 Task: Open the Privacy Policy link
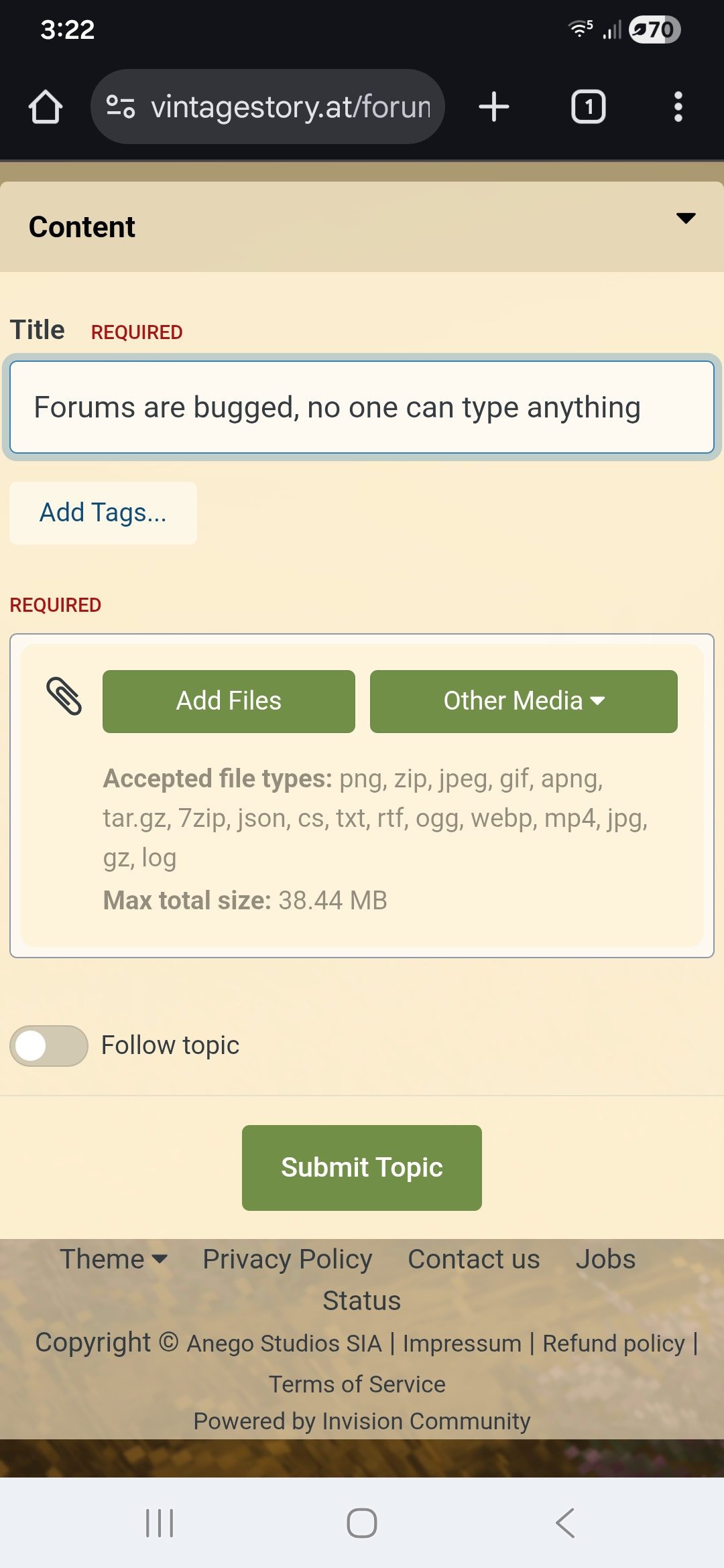click(x=288, y=1259)
